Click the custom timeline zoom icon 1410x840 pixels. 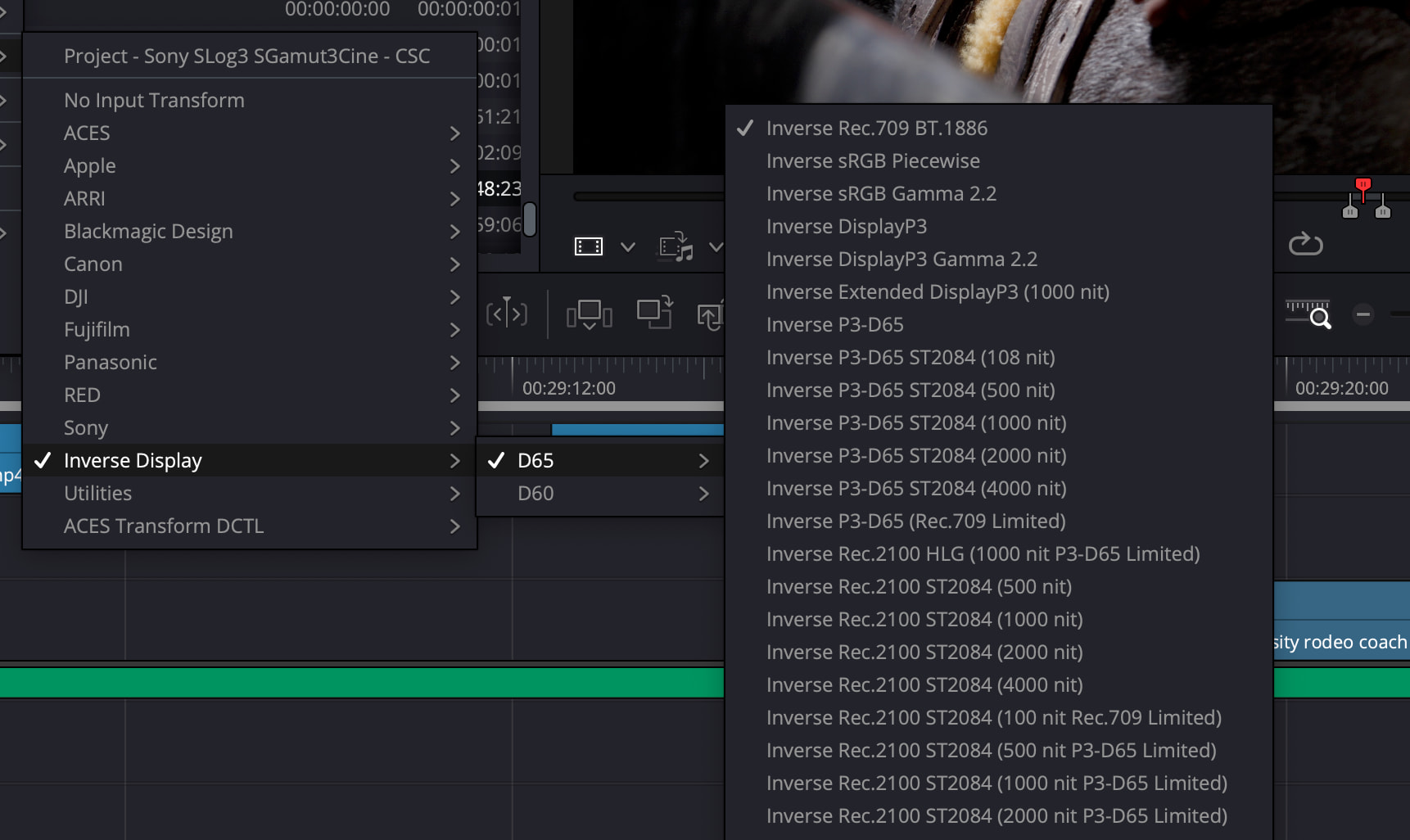1308,314
